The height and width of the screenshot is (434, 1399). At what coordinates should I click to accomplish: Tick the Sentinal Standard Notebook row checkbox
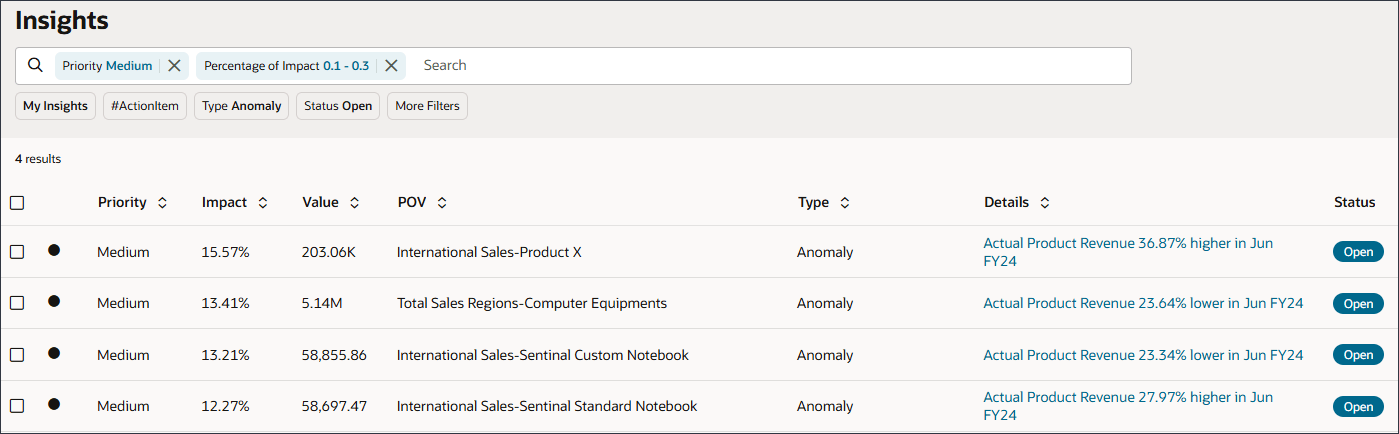(x=17, y=406)
